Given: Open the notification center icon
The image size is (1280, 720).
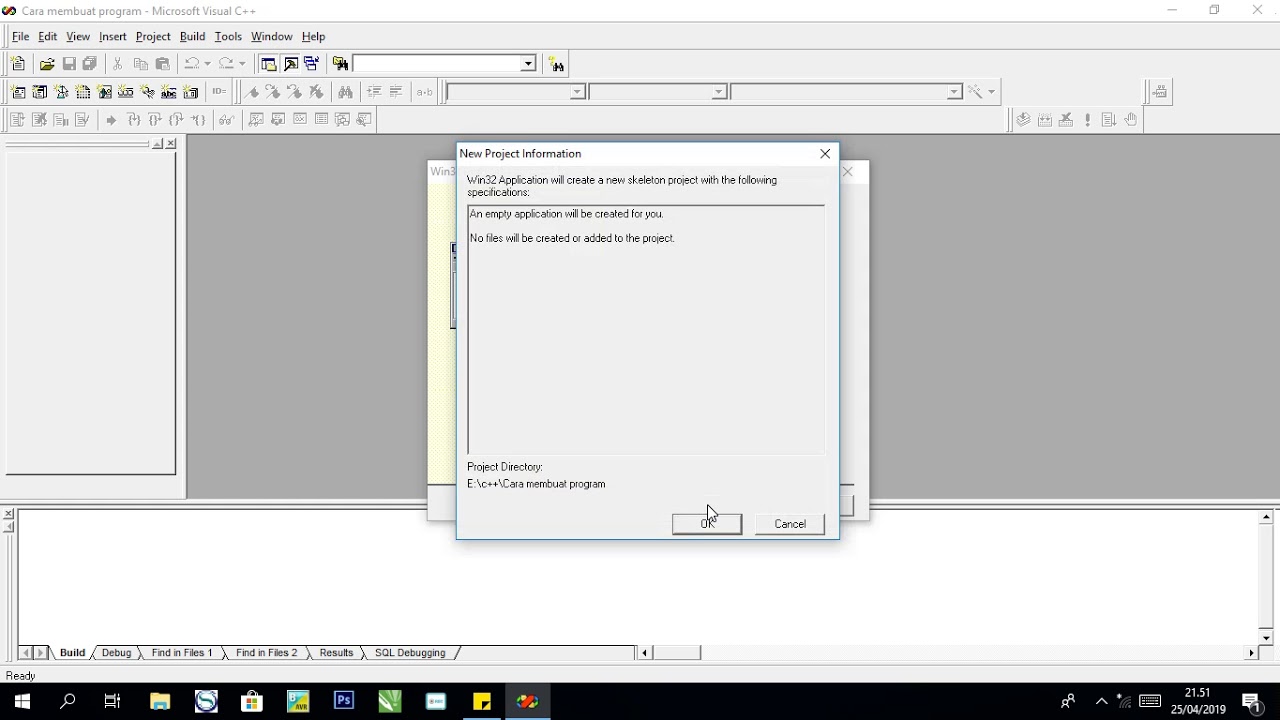Looking at the screenshot, I should pyautogui.click(x=1251, y=702).
